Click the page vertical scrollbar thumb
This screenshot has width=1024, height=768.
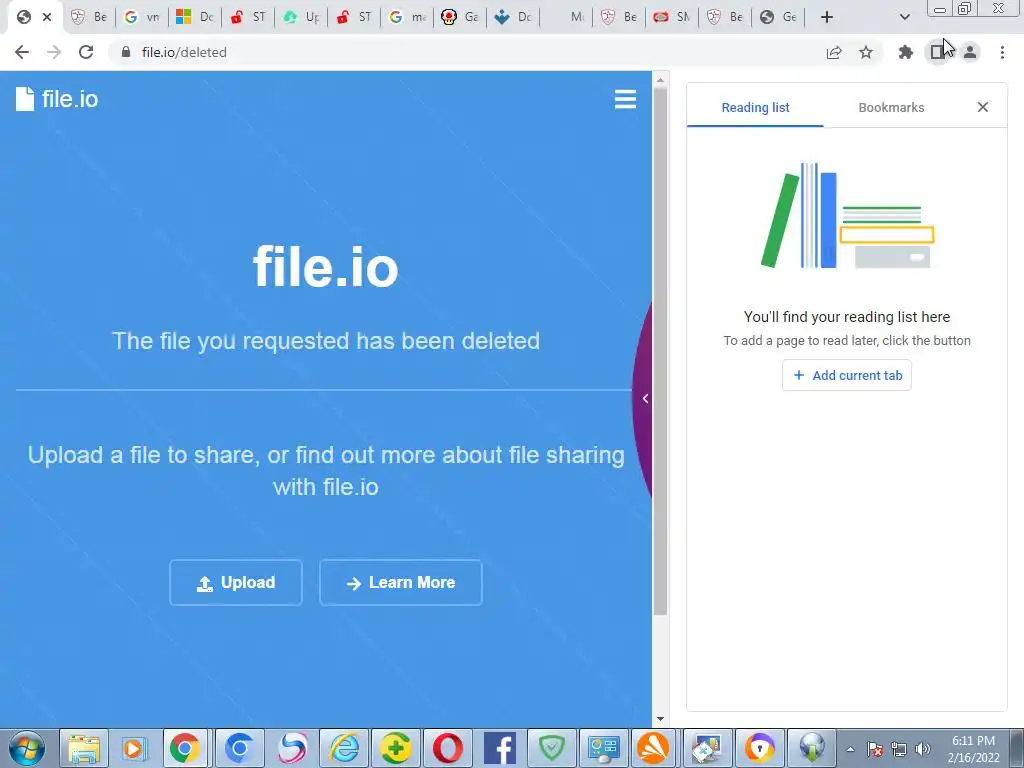click(660, 351)
